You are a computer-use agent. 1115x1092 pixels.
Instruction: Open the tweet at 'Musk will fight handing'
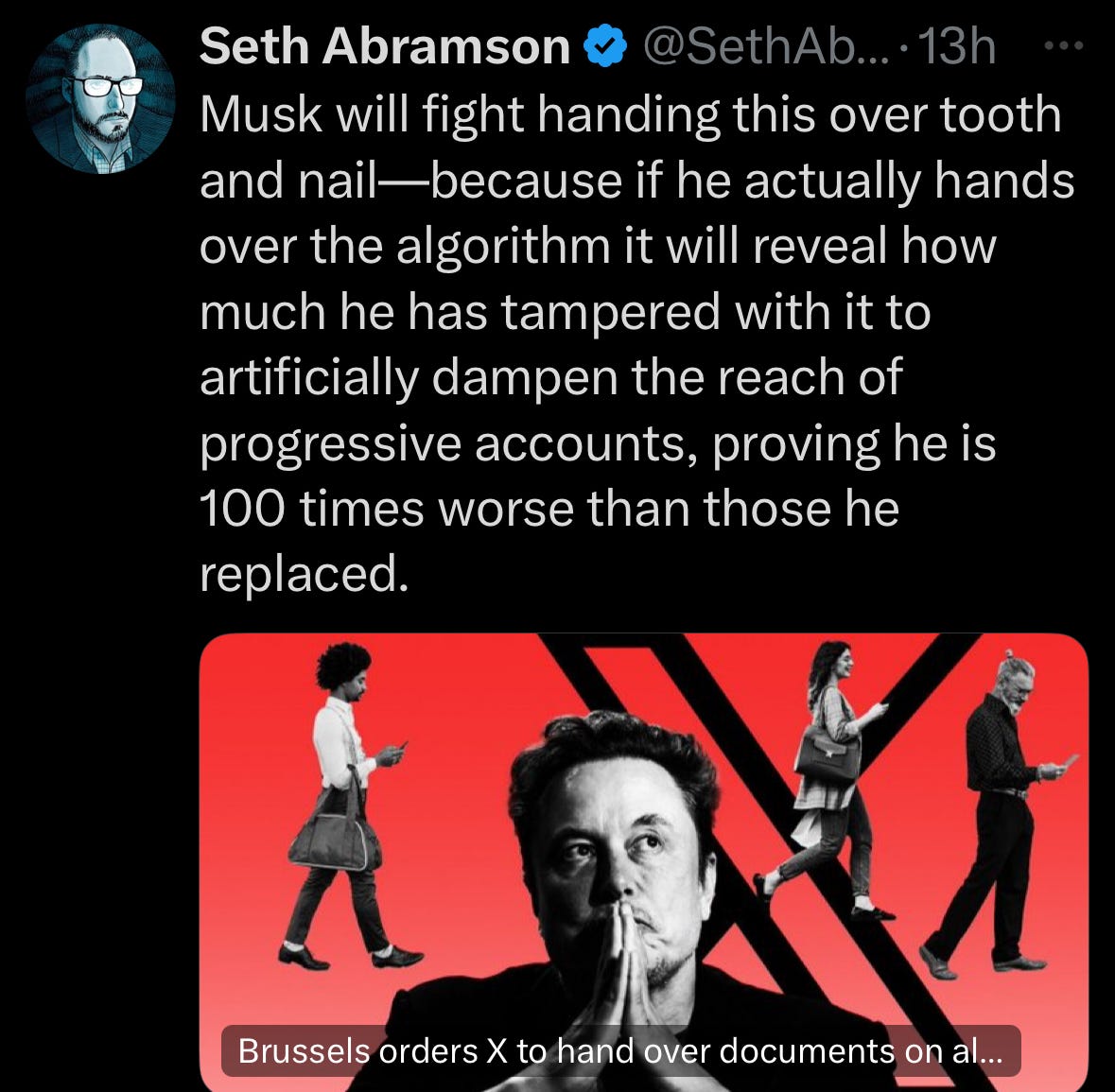pos(630,113)
